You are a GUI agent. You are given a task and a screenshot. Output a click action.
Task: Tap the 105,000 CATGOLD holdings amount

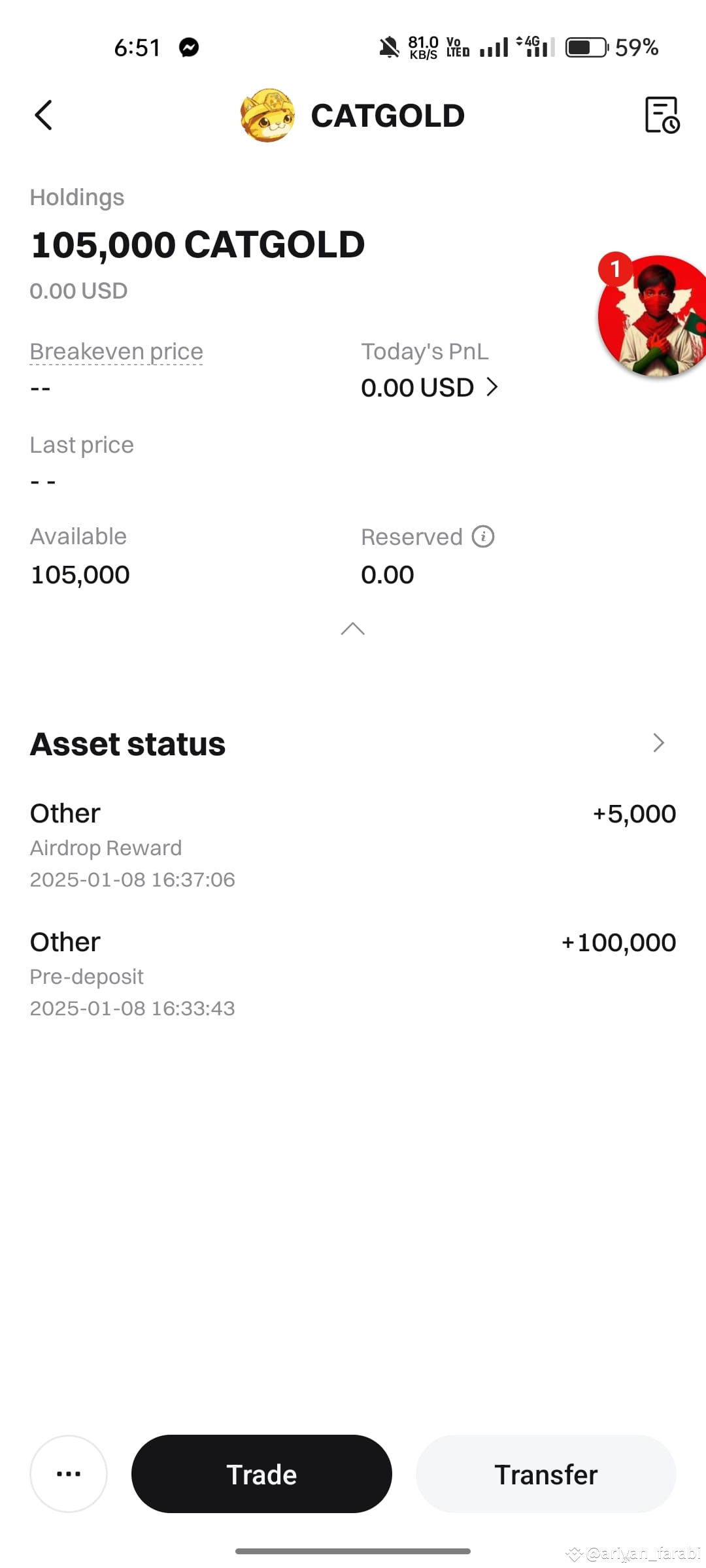(x=197, y=244)
